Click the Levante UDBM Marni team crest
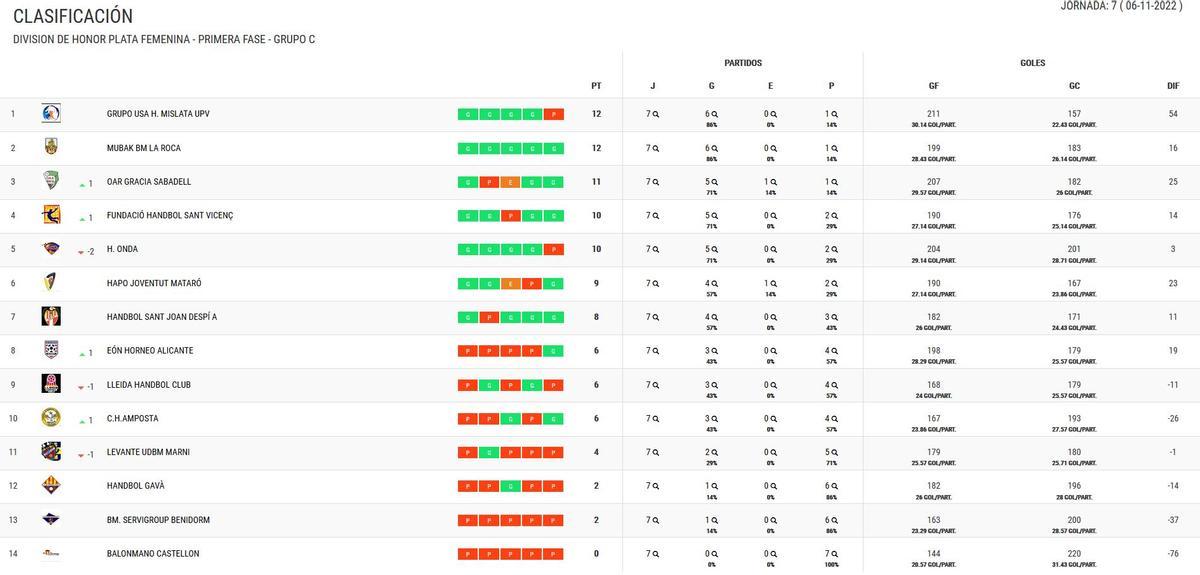1200x575 pixels. pyautogui.click(x=51, y=452)
